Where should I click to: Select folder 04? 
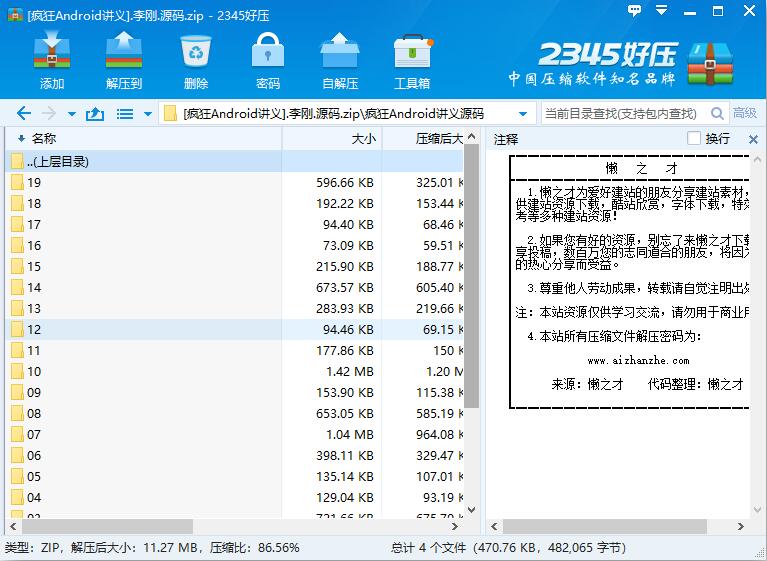[235, 498]
